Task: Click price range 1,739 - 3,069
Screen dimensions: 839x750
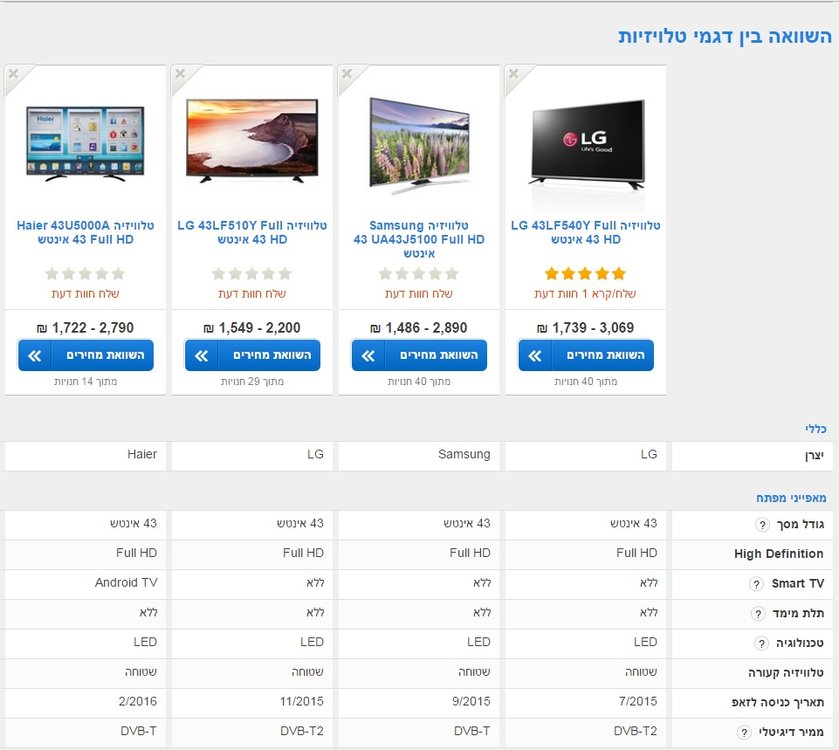Action: click(x=586, y=327)
